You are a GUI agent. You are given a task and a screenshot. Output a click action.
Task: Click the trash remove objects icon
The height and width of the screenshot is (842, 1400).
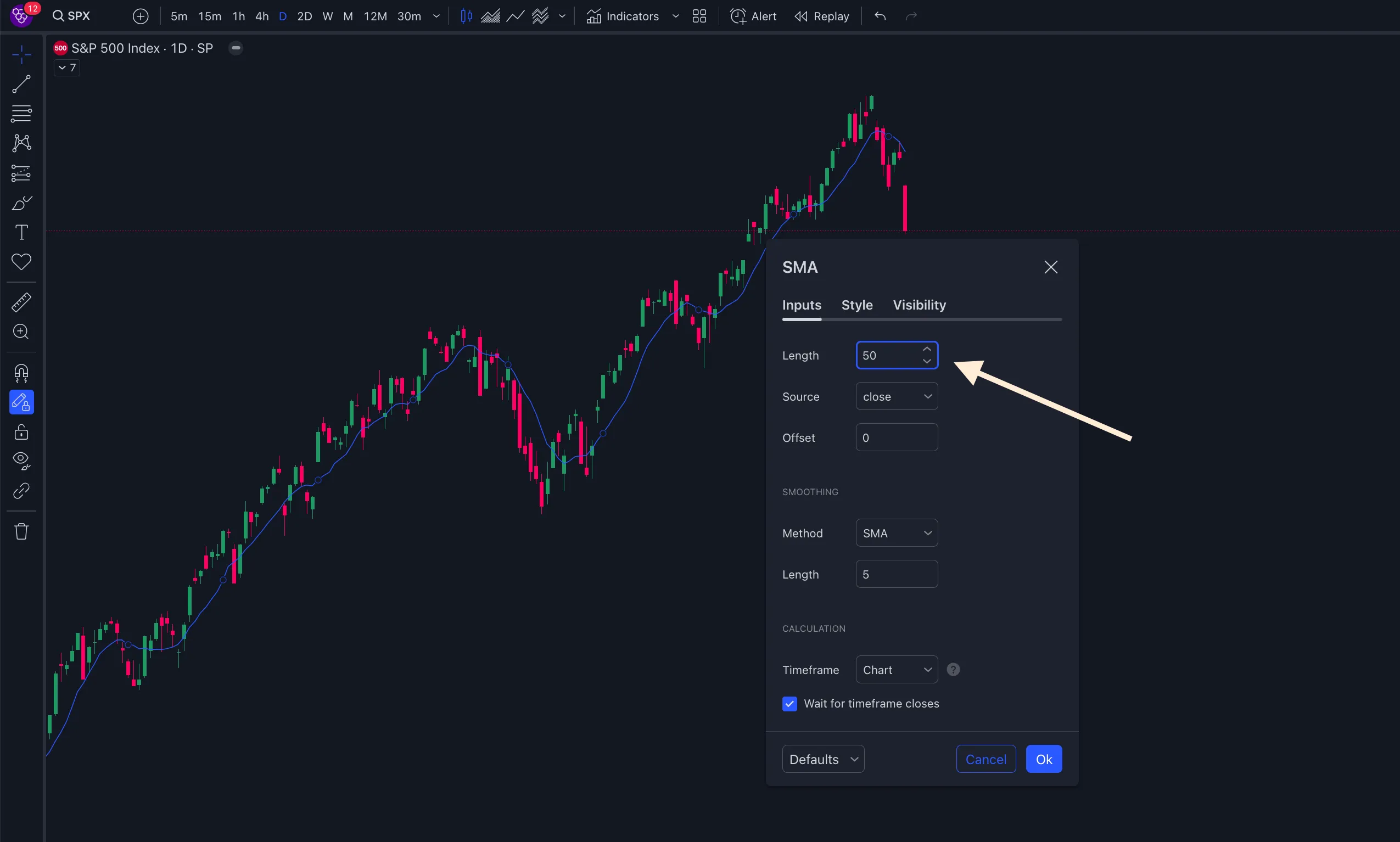click(21, 531)
